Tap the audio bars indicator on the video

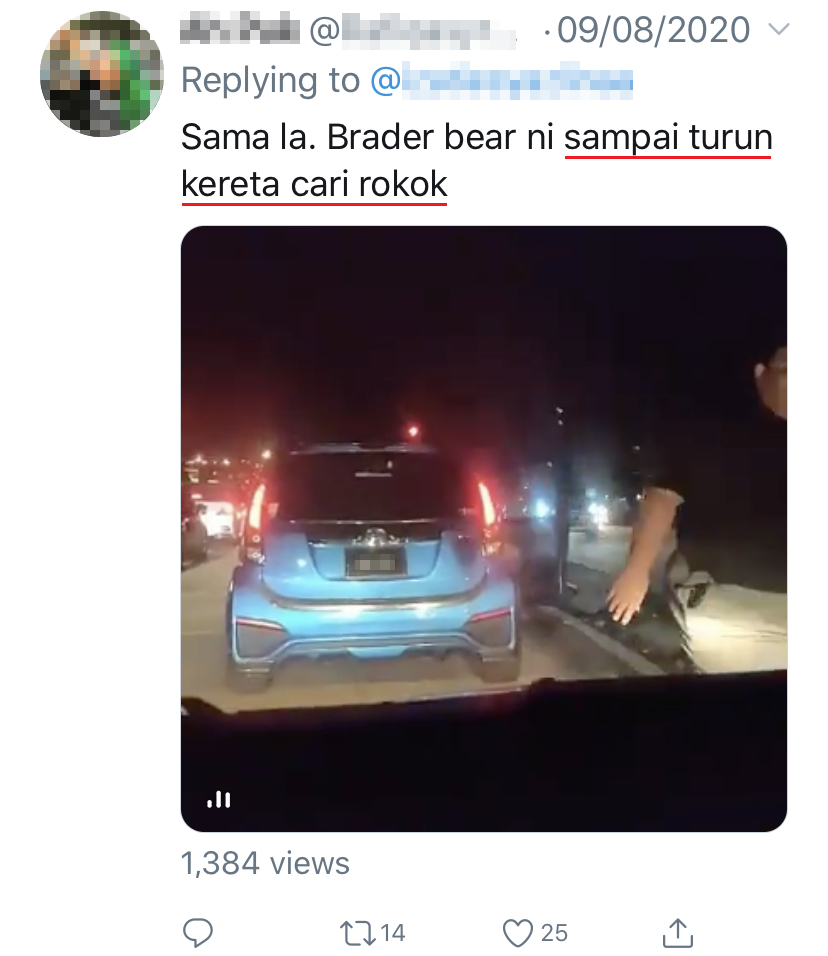click(x=219, y=799)
